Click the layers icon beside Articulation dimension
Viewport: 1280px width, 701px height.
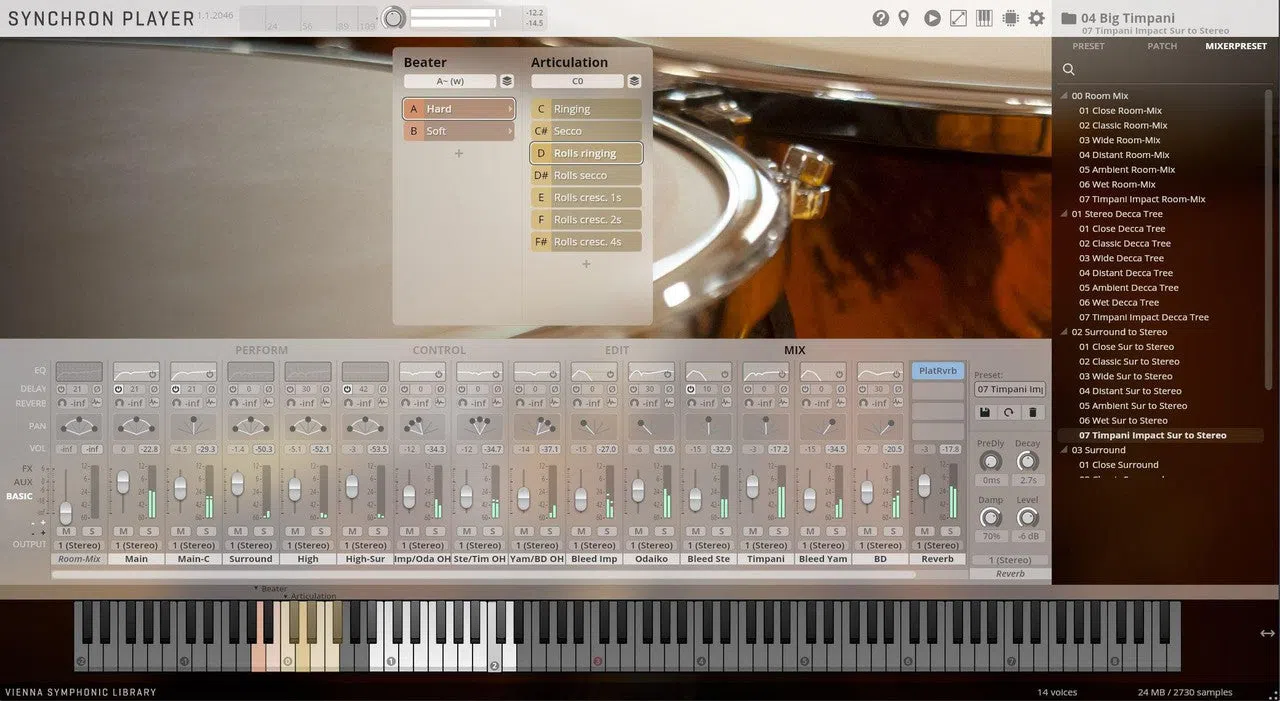(x=634, y=81)
